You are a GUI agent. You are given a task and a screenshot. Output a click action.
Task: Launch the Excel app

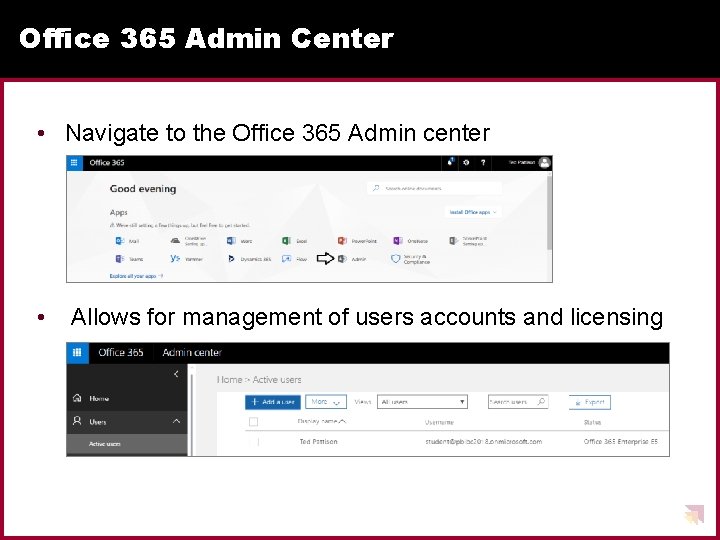294,241
